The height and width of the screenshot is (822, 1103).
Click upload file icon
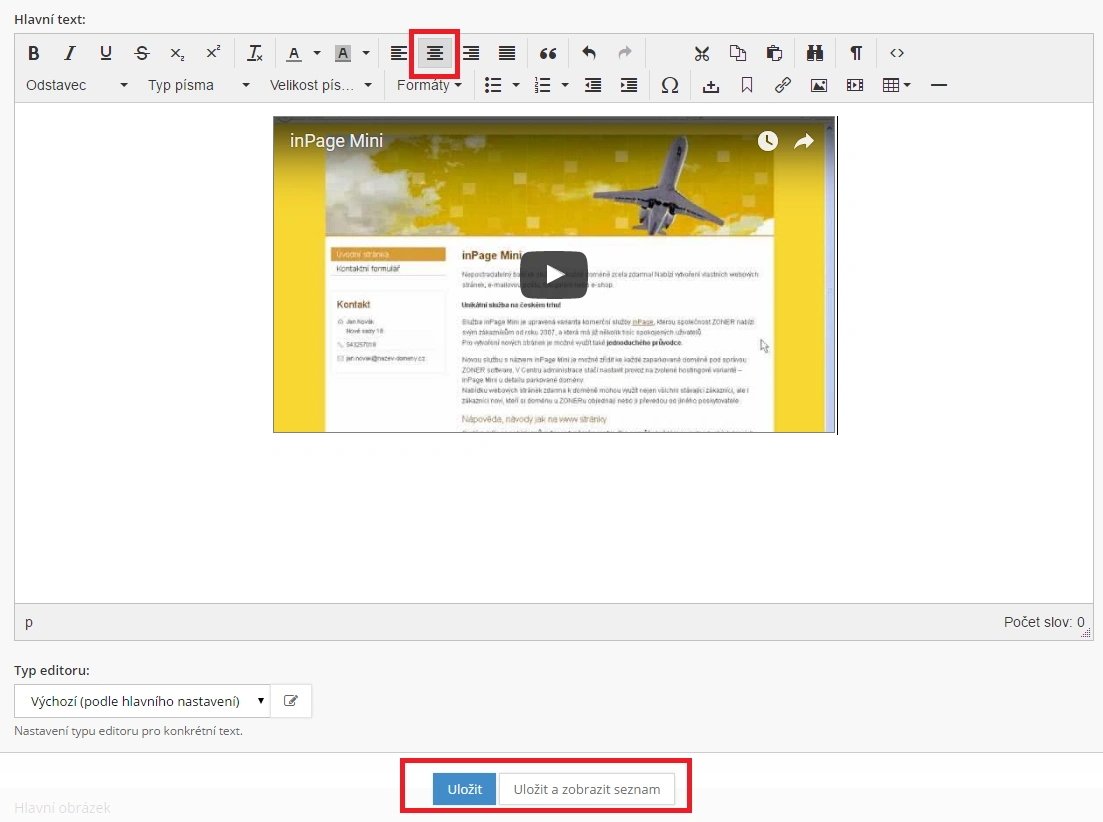tap(711, 85)
